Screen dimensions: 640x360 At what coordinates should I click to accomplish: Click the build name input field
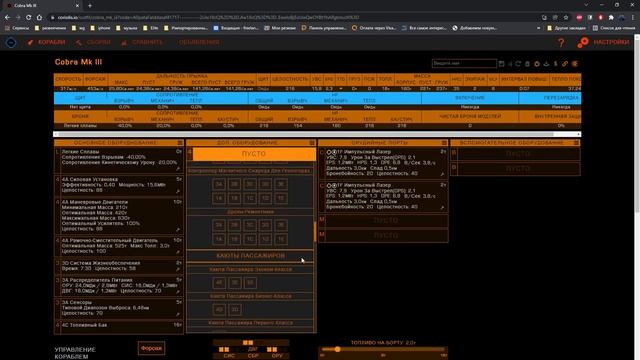point(464,64)
